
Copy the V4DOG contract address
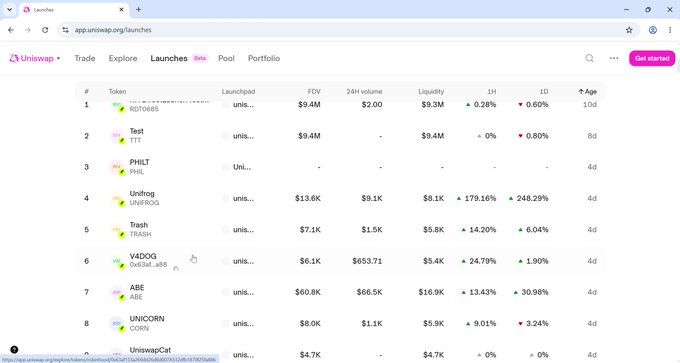(x=176, y=269)
